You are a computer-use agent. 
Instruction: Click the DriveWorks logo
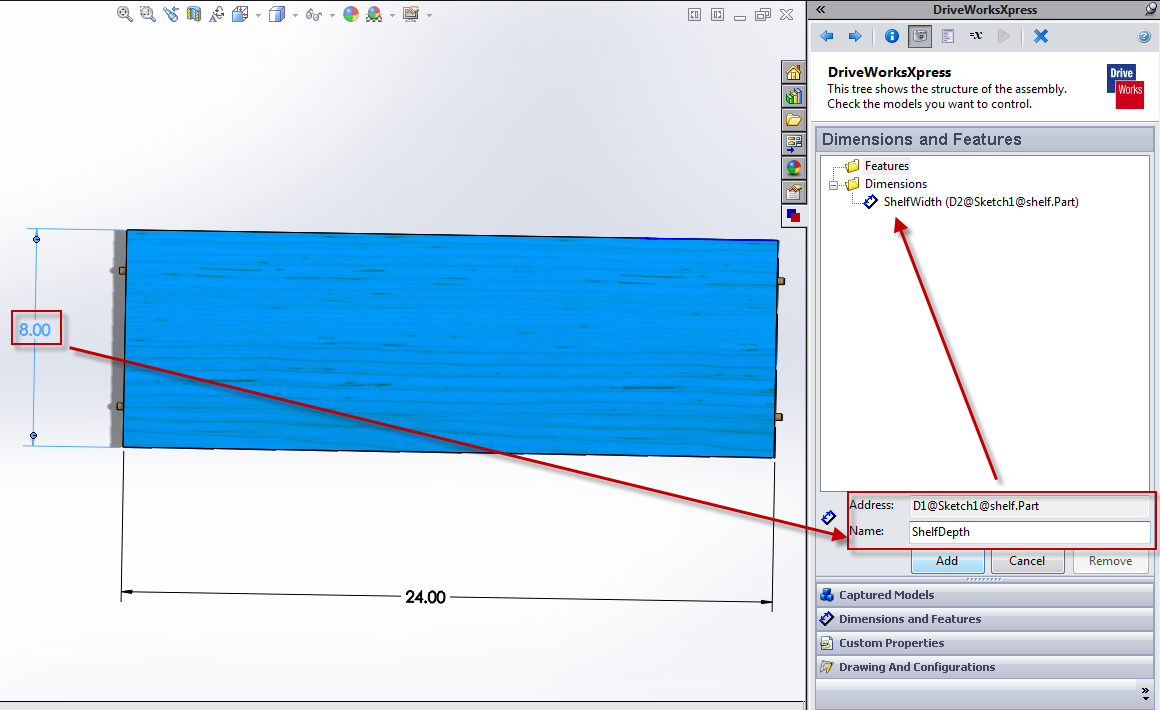(x=1125, y=87)
